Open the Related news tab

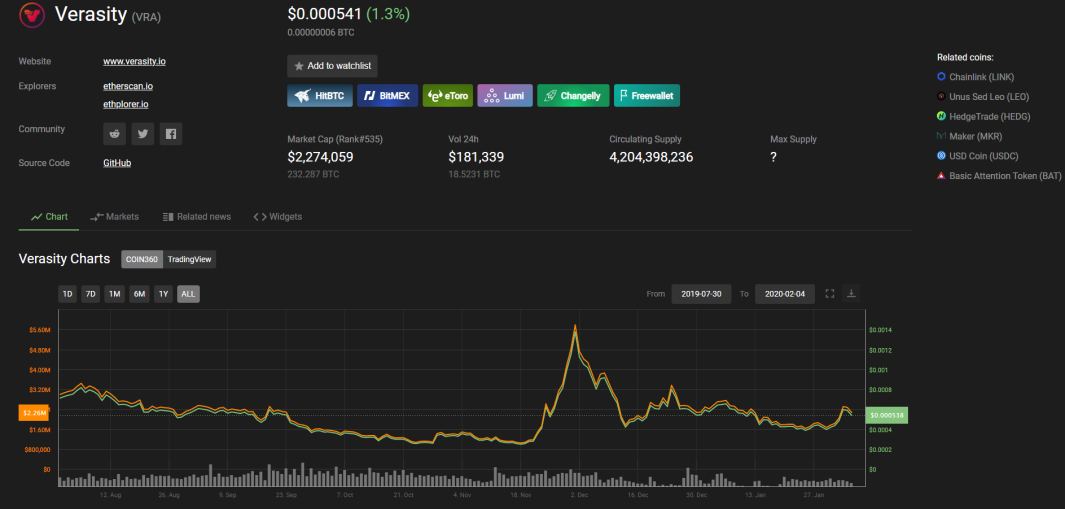pos(197,217)
